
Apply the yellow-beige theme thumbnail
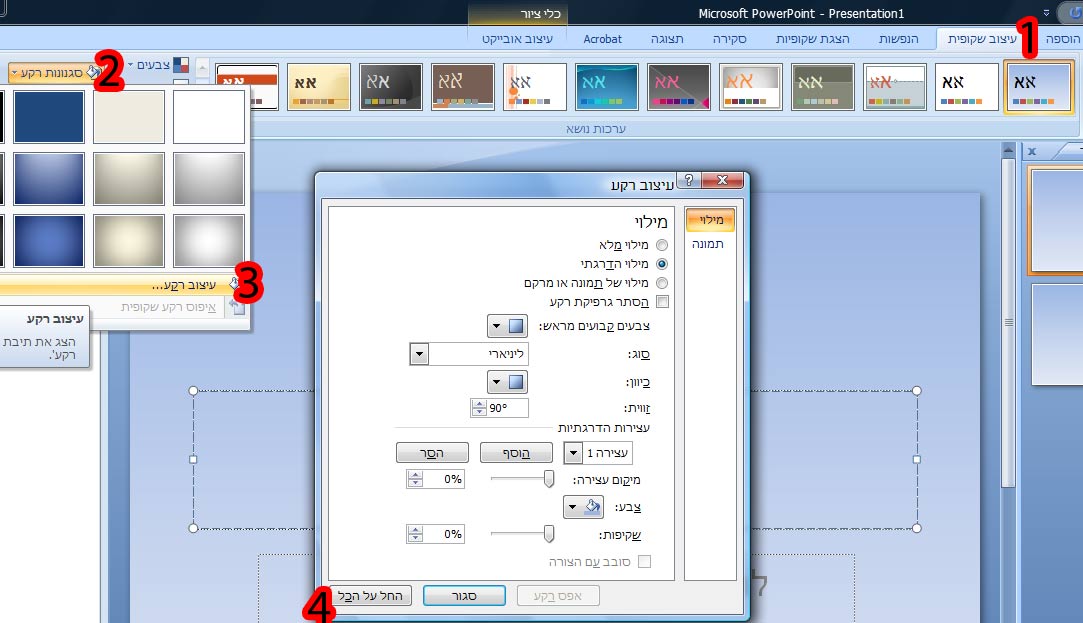[318, 86]
